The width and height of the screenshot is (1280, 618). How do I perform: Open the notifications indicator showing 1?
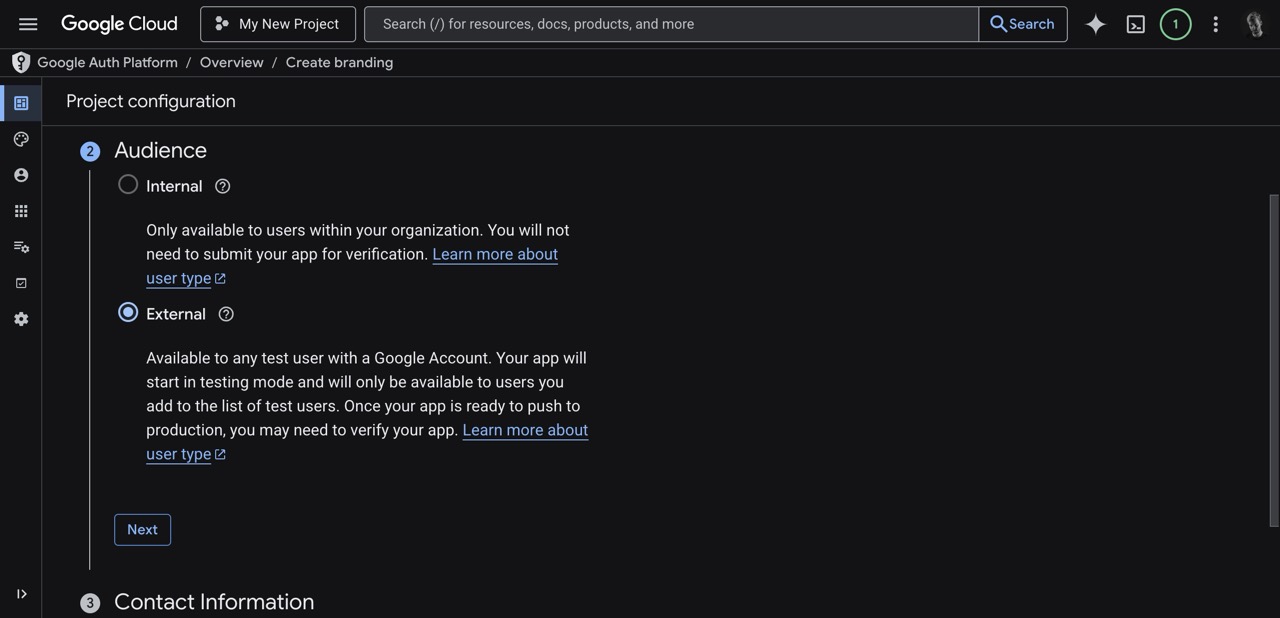point(1175,24)
